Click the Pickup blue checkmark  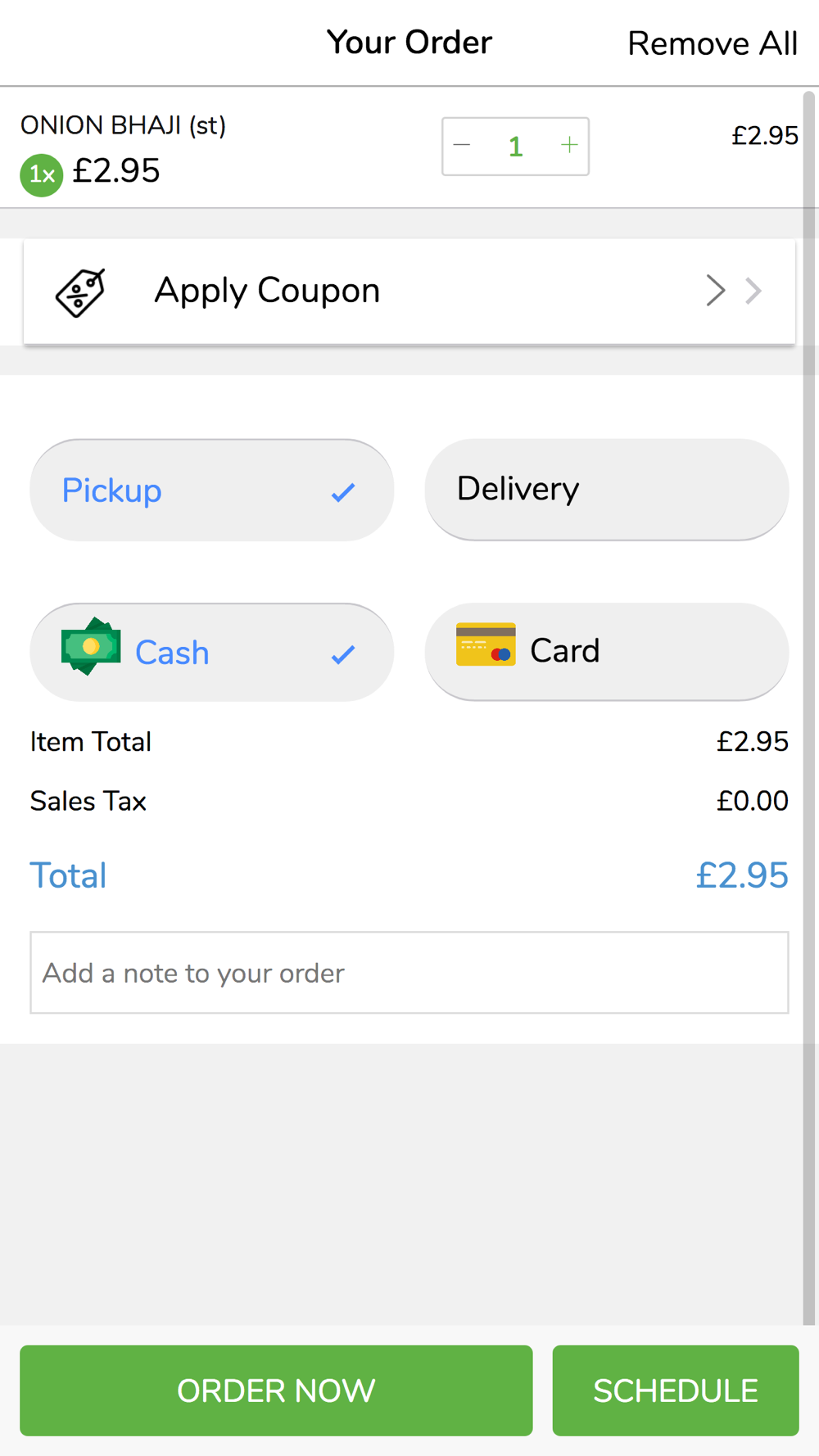[343, 492]
